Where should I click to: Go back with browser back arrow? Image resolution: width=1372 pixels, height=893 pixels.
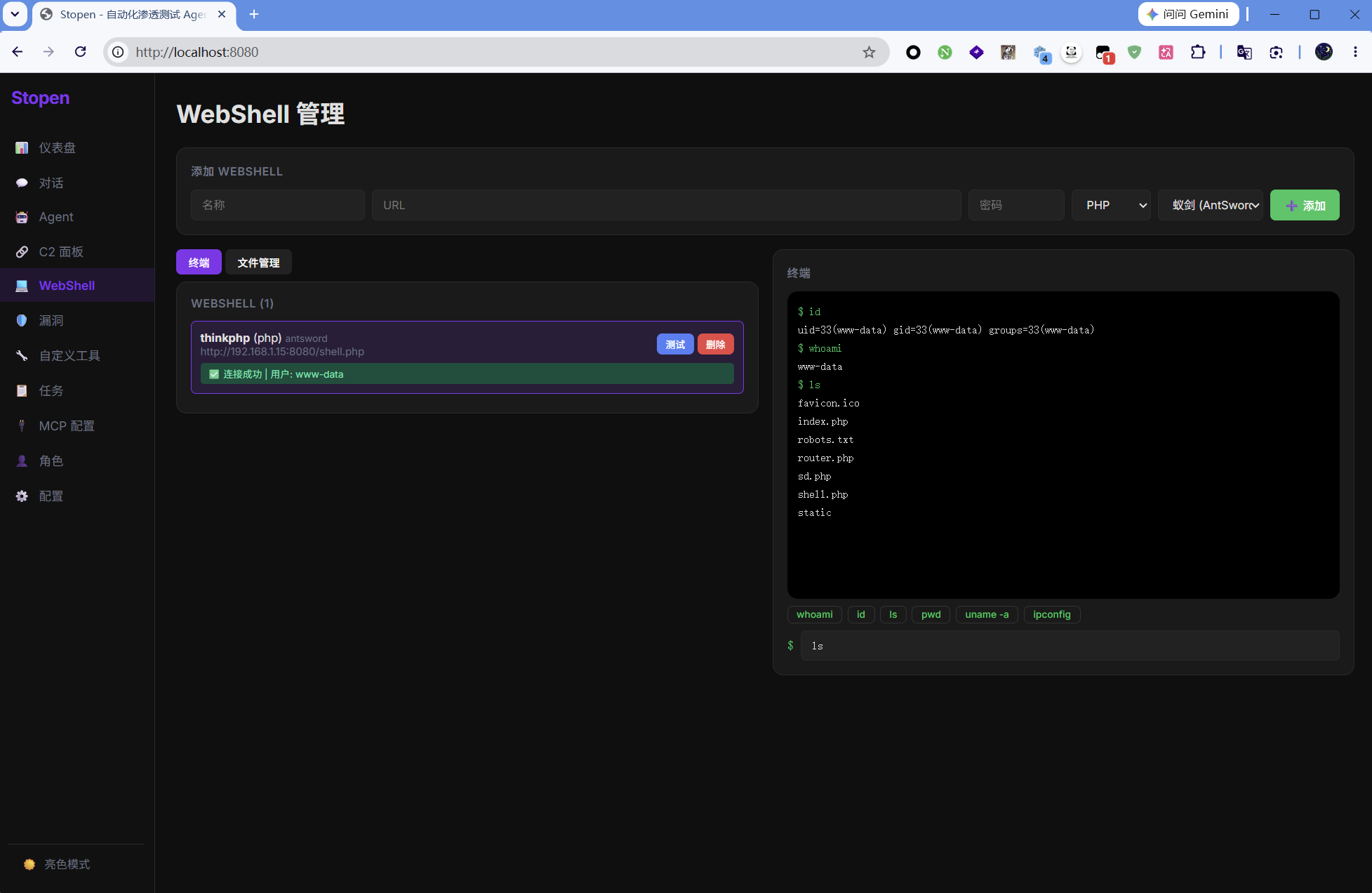point(18,52)
